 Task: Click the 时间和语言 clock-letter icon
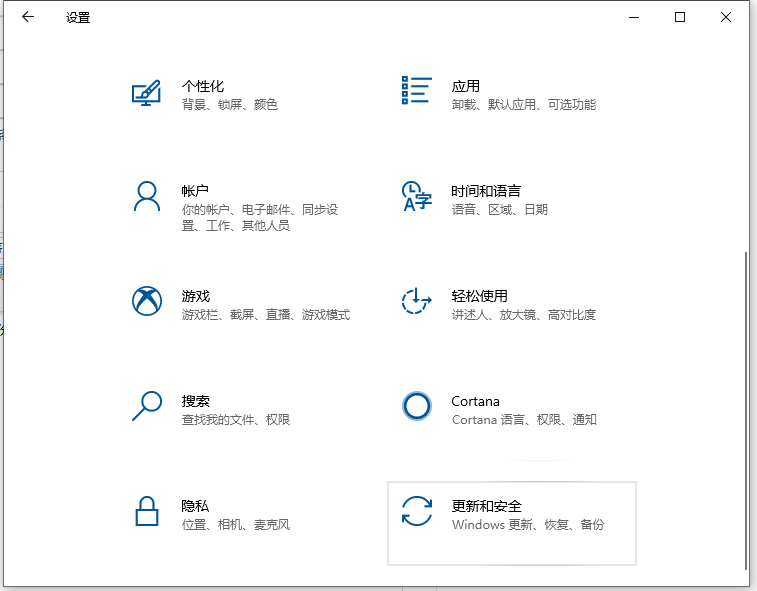tap(416, 196)
